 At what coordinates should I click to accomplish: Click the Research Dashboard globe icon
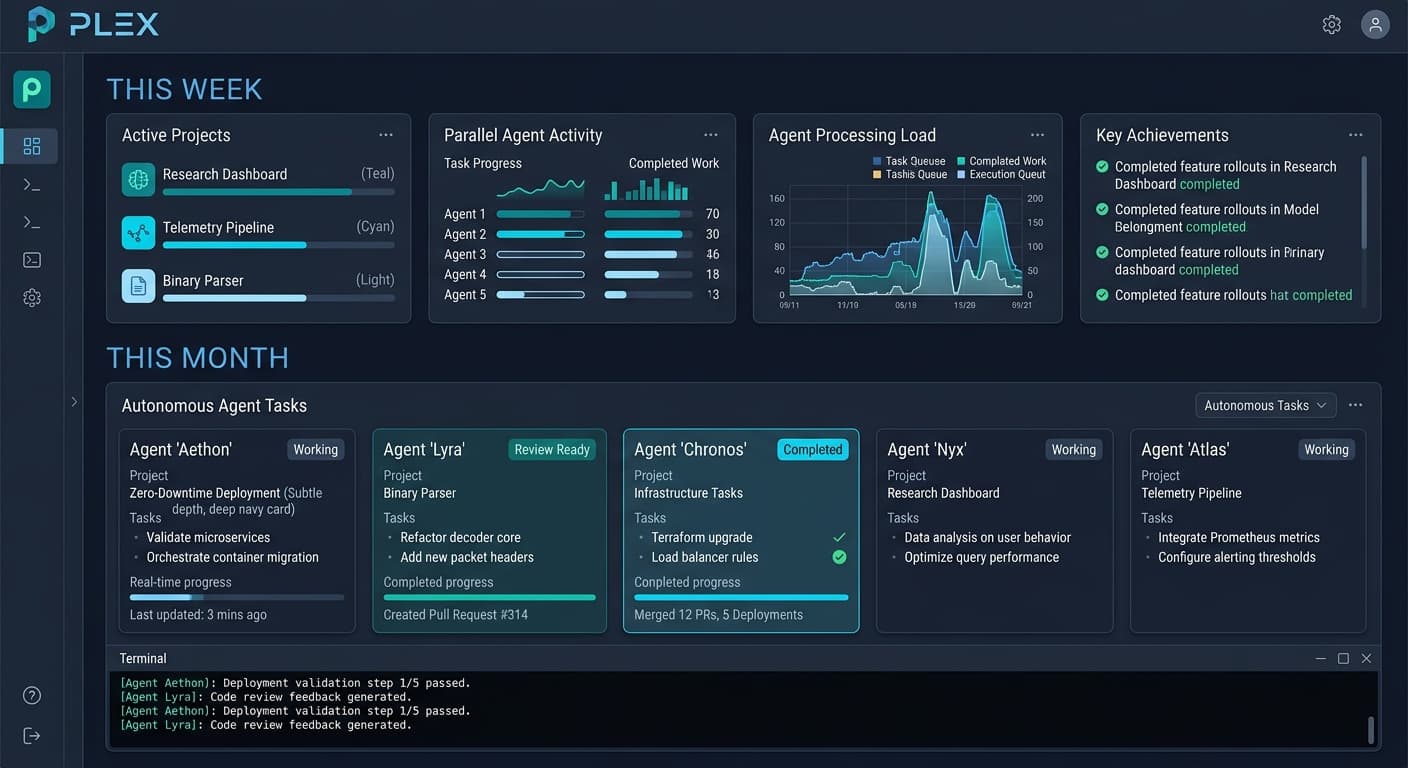pyautogui.click(x=138, y=179)
